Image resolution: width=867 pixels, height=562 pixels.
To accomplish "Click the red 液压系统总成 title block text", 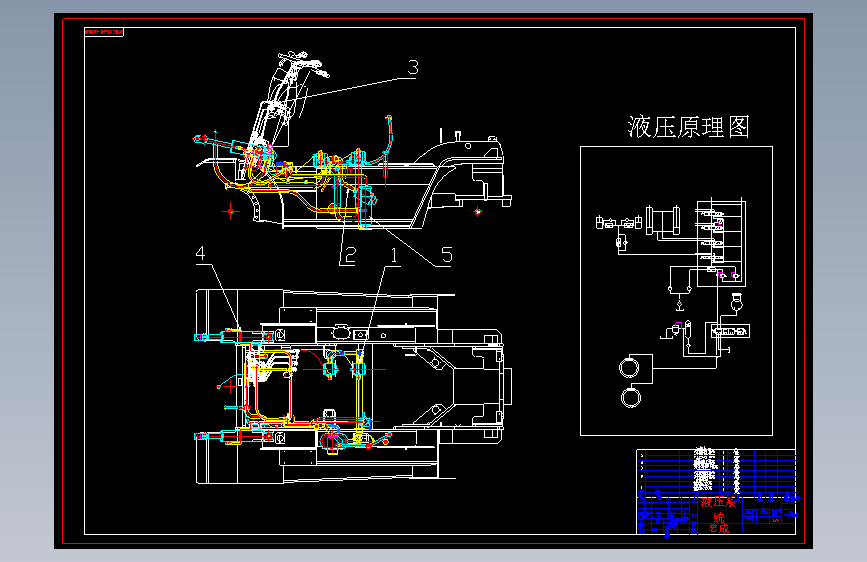I will coord(718,515).
